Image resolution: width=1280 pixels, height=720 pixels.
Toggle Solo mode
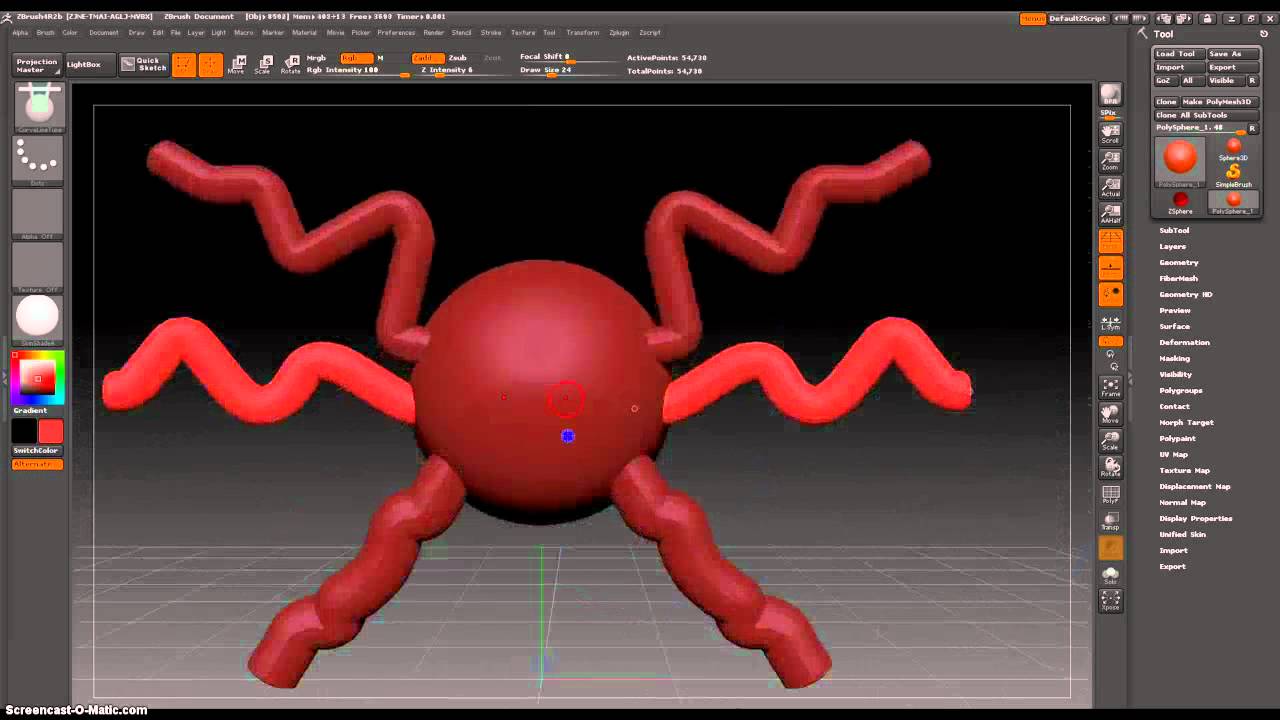click(1110, 575)
